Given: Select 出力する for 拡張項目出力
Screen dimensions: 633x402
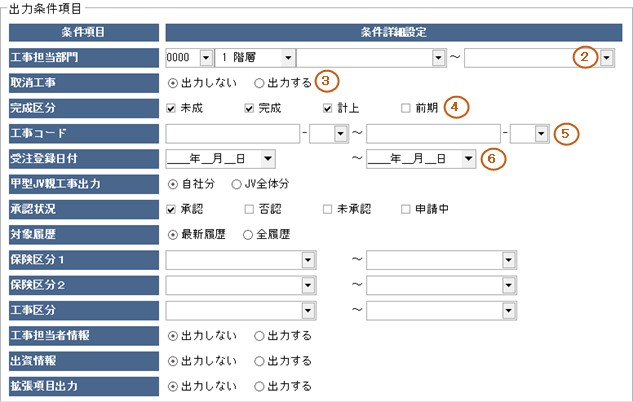Looking at the screenshot, I should point(260,387).
